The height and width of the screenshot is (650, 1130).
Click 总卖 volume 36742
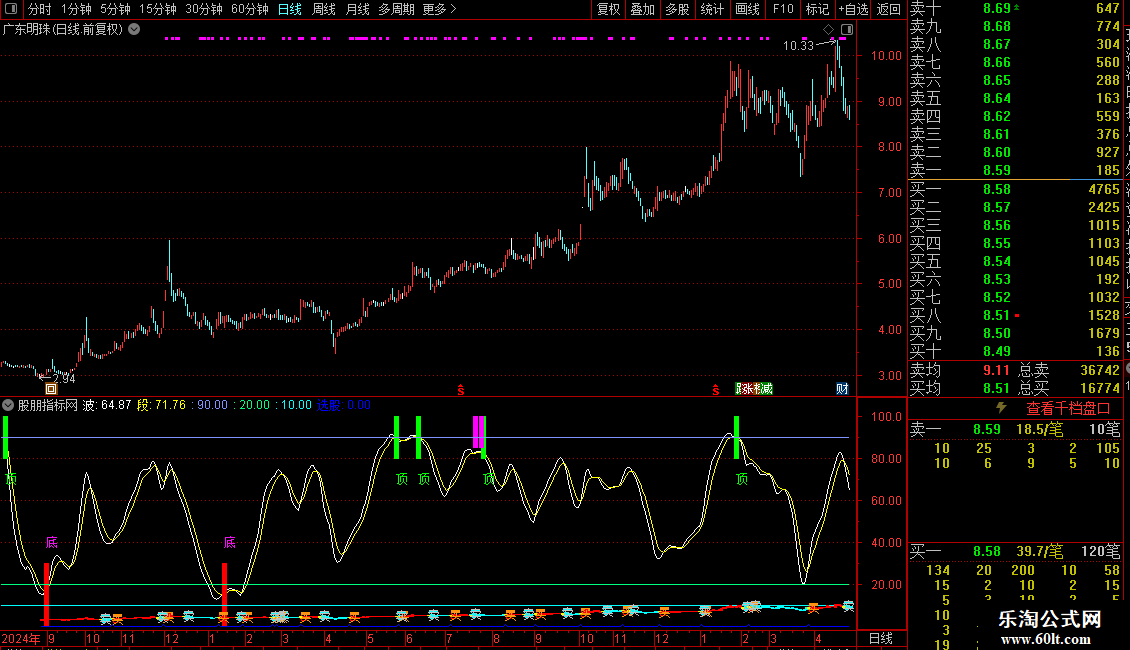coord(1100,370)
